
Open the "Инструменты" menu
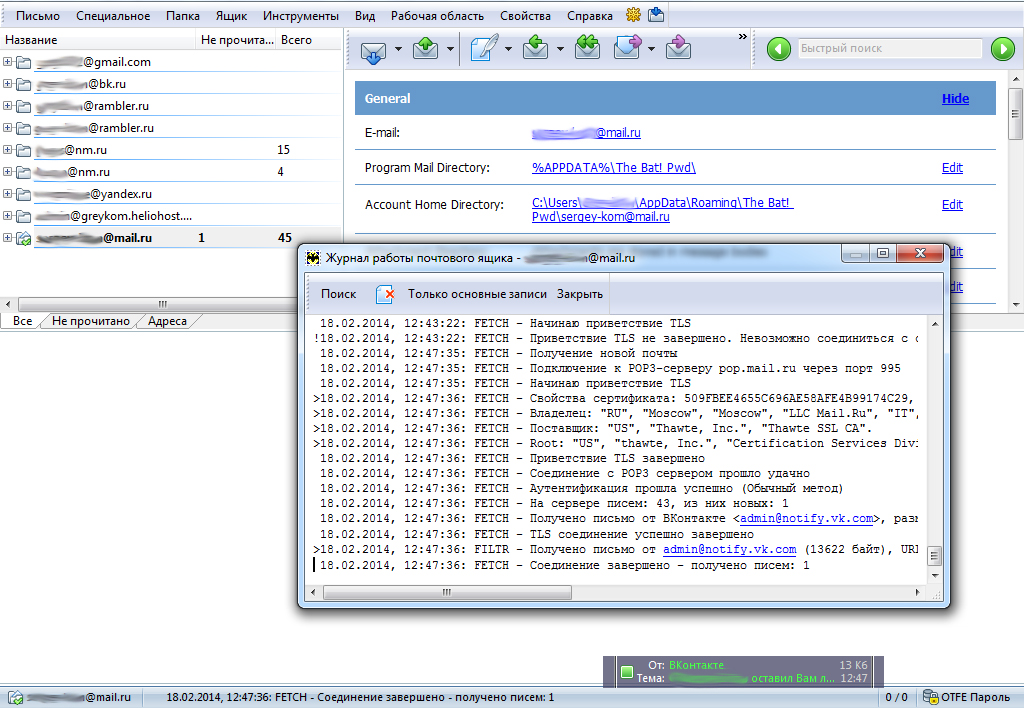[x=301, y=16]
